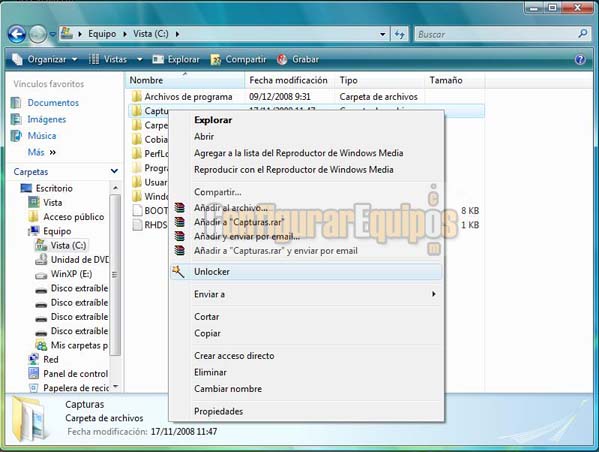This screenshot has height=452, width=599.
Task: Open the Organizar dropdown menu
Action: point(45,59)
